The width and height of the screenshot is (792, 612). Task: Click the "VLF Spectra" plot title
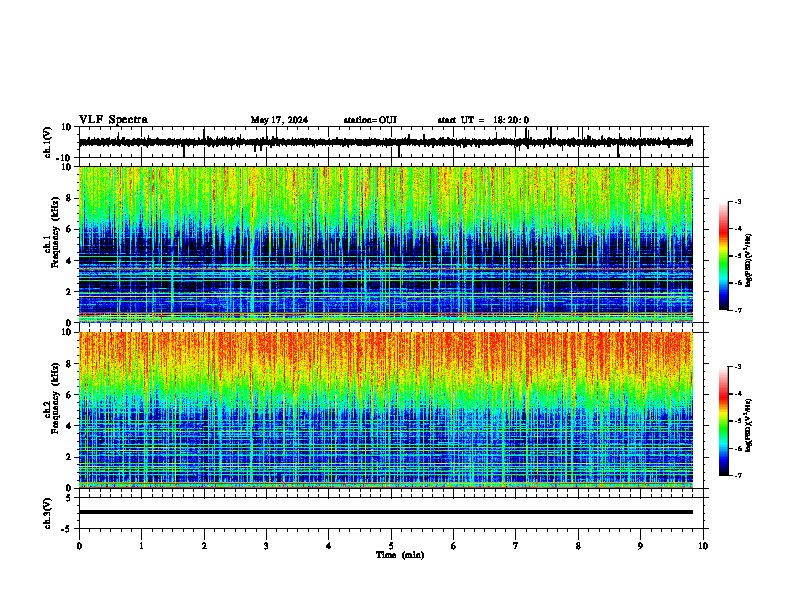coord(113,120)
